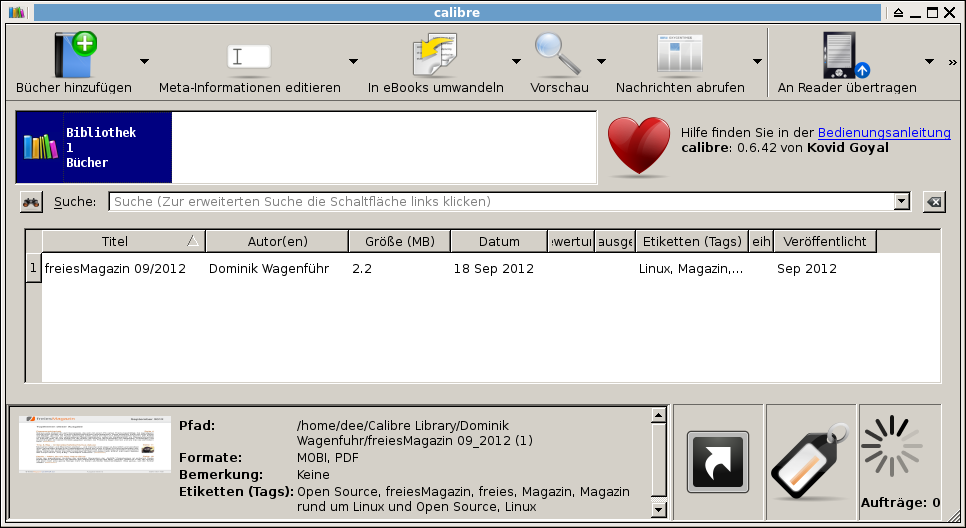Select freiesMagazin 09/2012 title cell
The height and width of the screenshot is (528, 966).
click(x=123, y=269)
